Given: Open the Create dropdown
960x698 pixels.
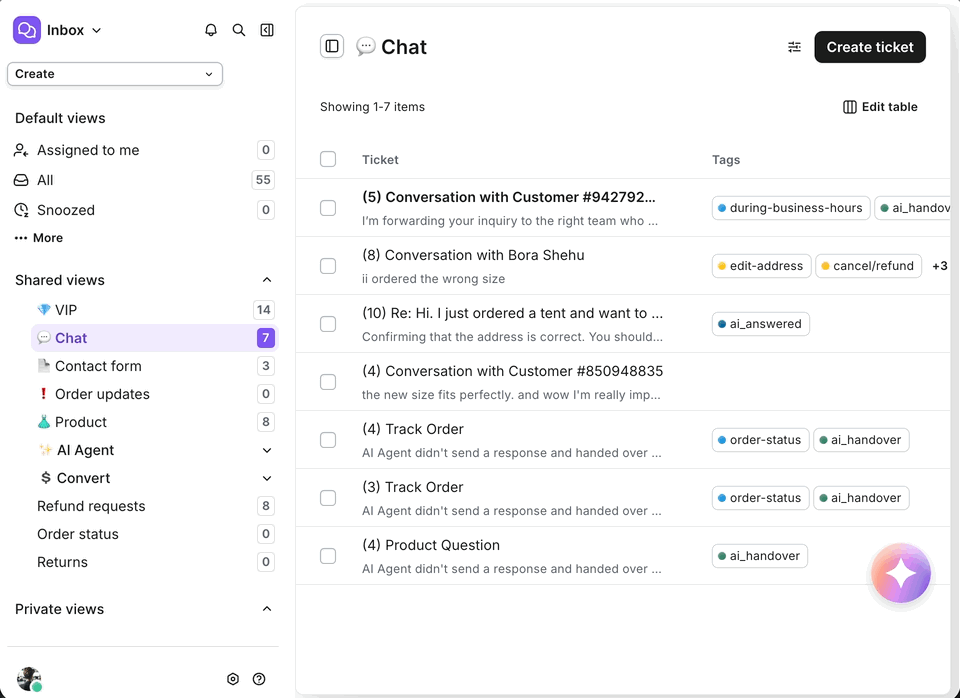Looking at the screenshot, I should tap(114, 74).
